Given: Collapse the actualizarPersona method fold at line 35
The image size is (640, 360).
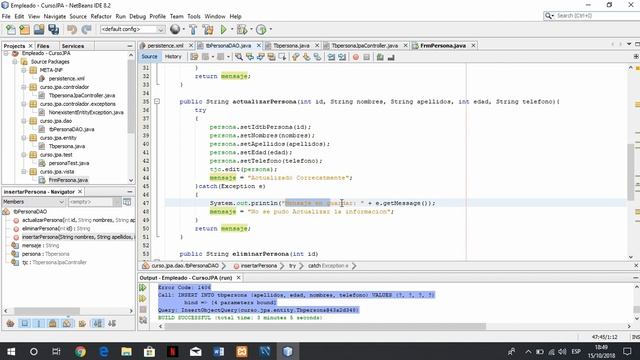Looking at the screenshot, I should pyautogui.click(x=157, y=101).
